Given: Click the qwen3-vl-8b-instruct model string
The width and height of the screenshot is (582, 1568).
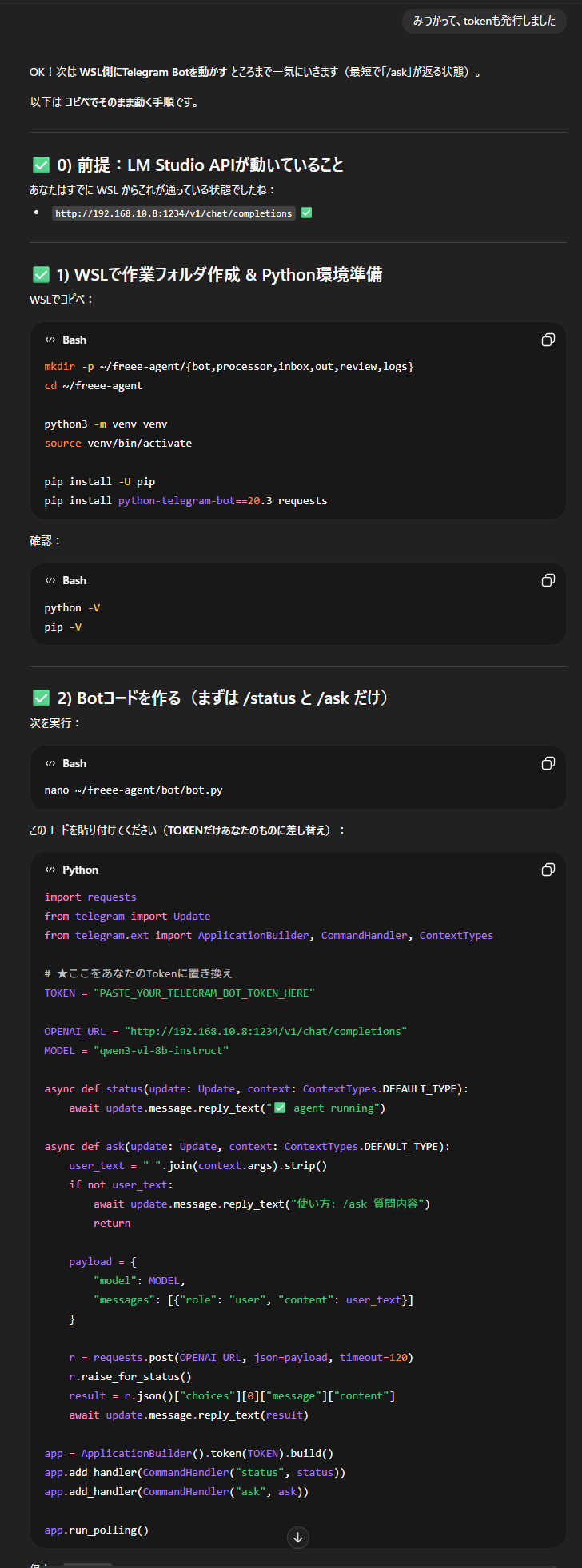Looking at the screenshot, I should click(161, 1050).
